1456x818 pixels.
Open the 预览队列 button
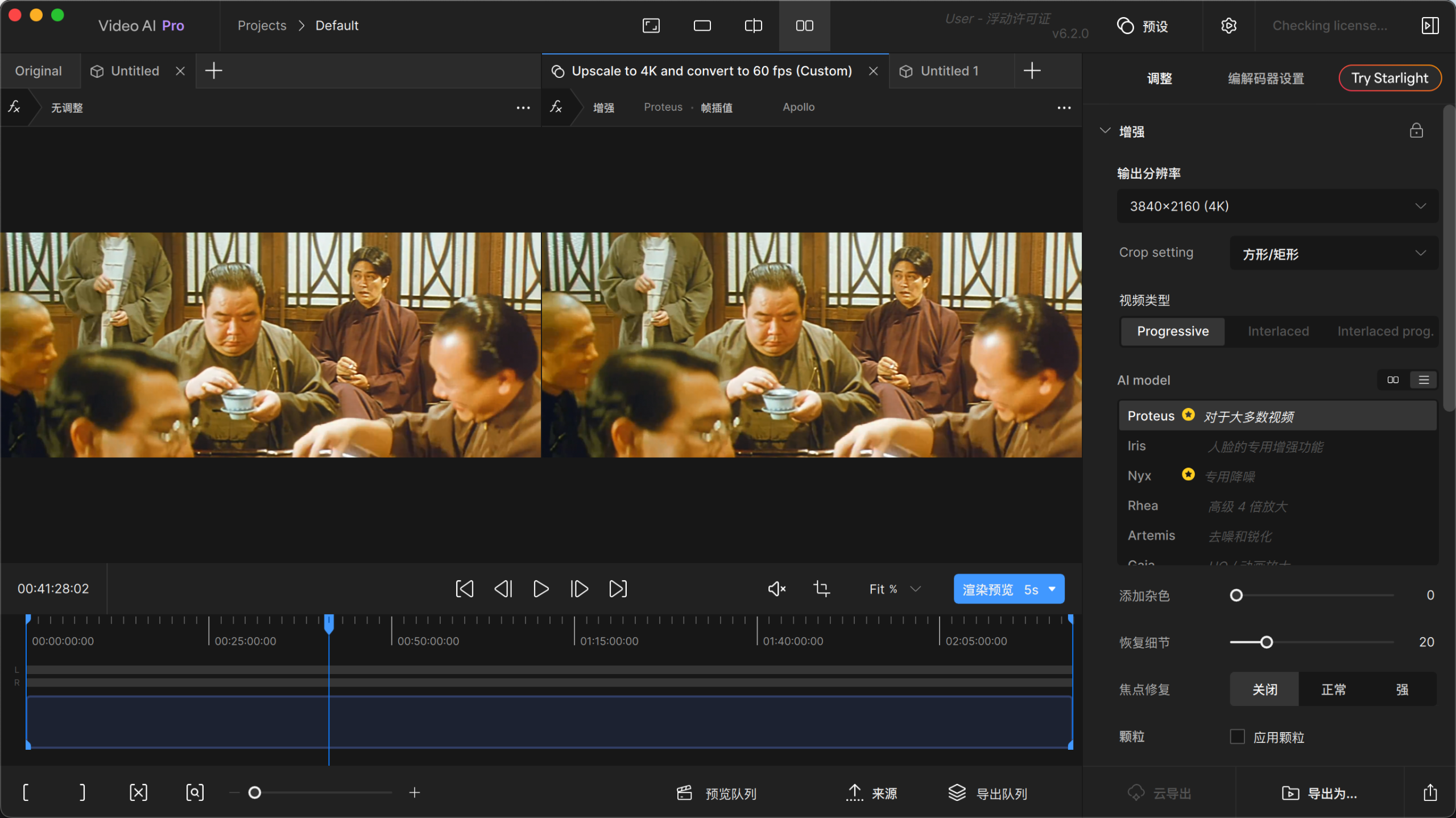tap(717, 793)
